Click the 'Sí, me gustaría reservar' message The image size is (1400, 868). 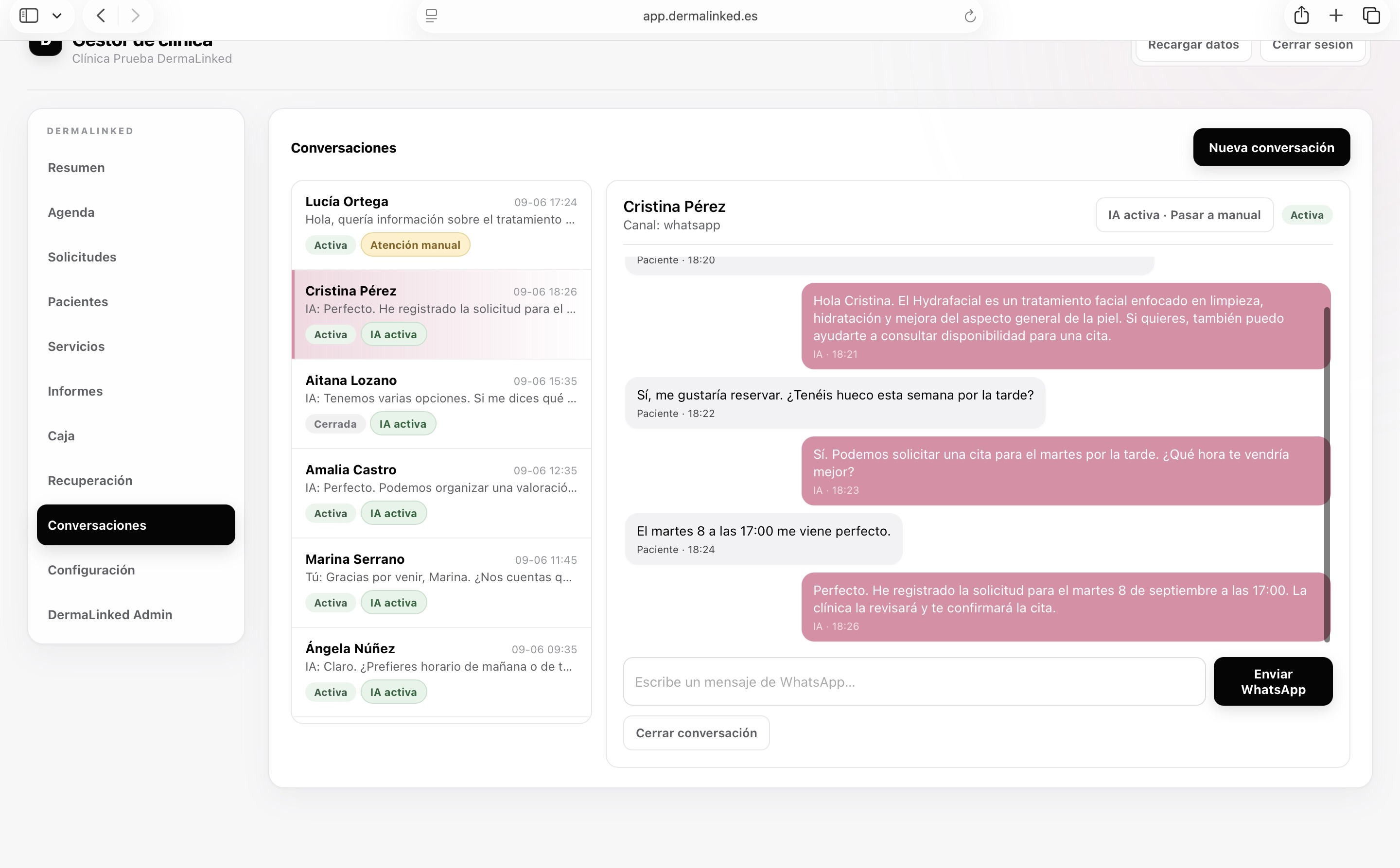(x=835, y=403)
